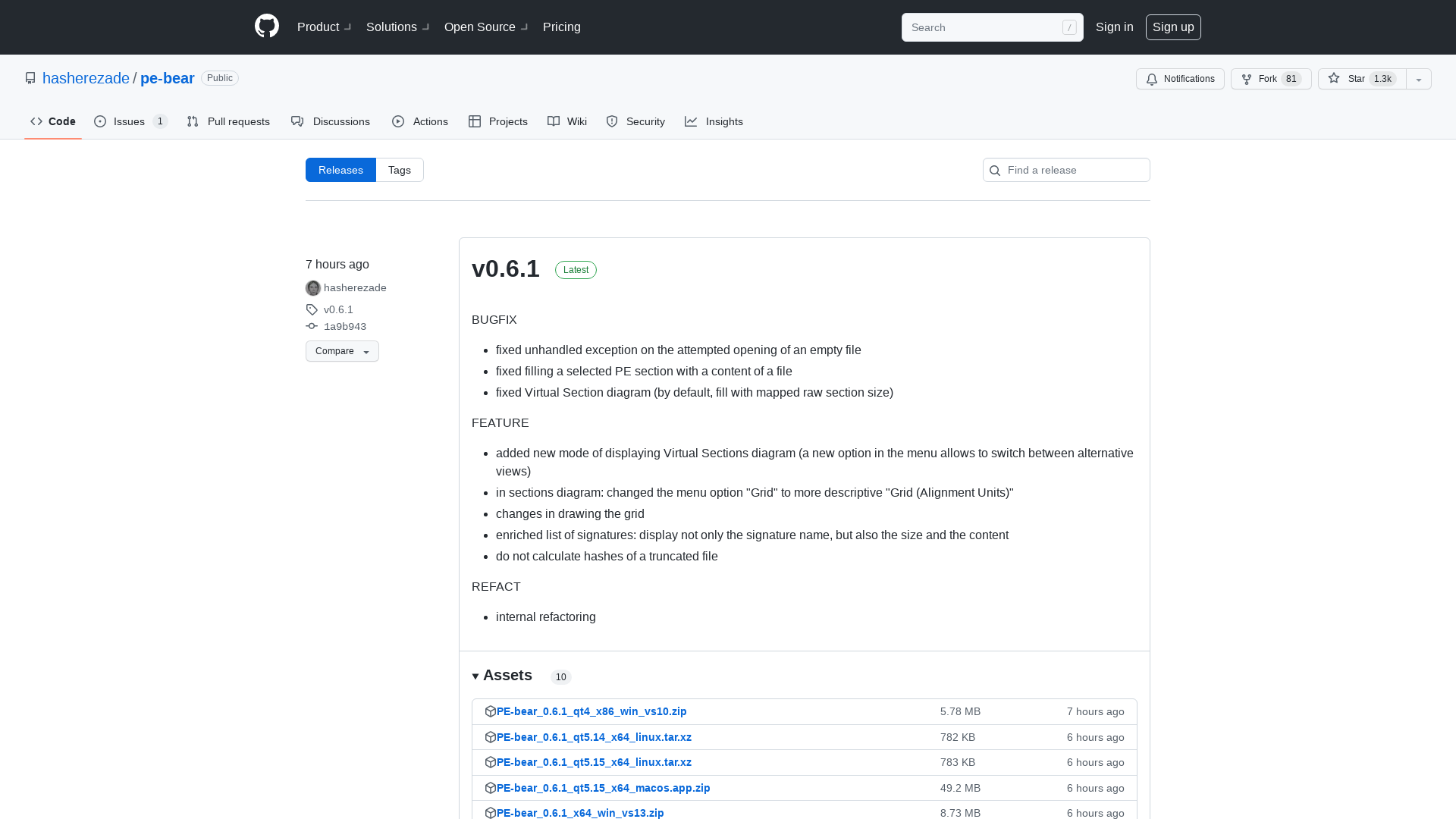The height and width of the screenshot is (819, 1456).
Task: Click the Security shield icon
Action: pos(612,121)
